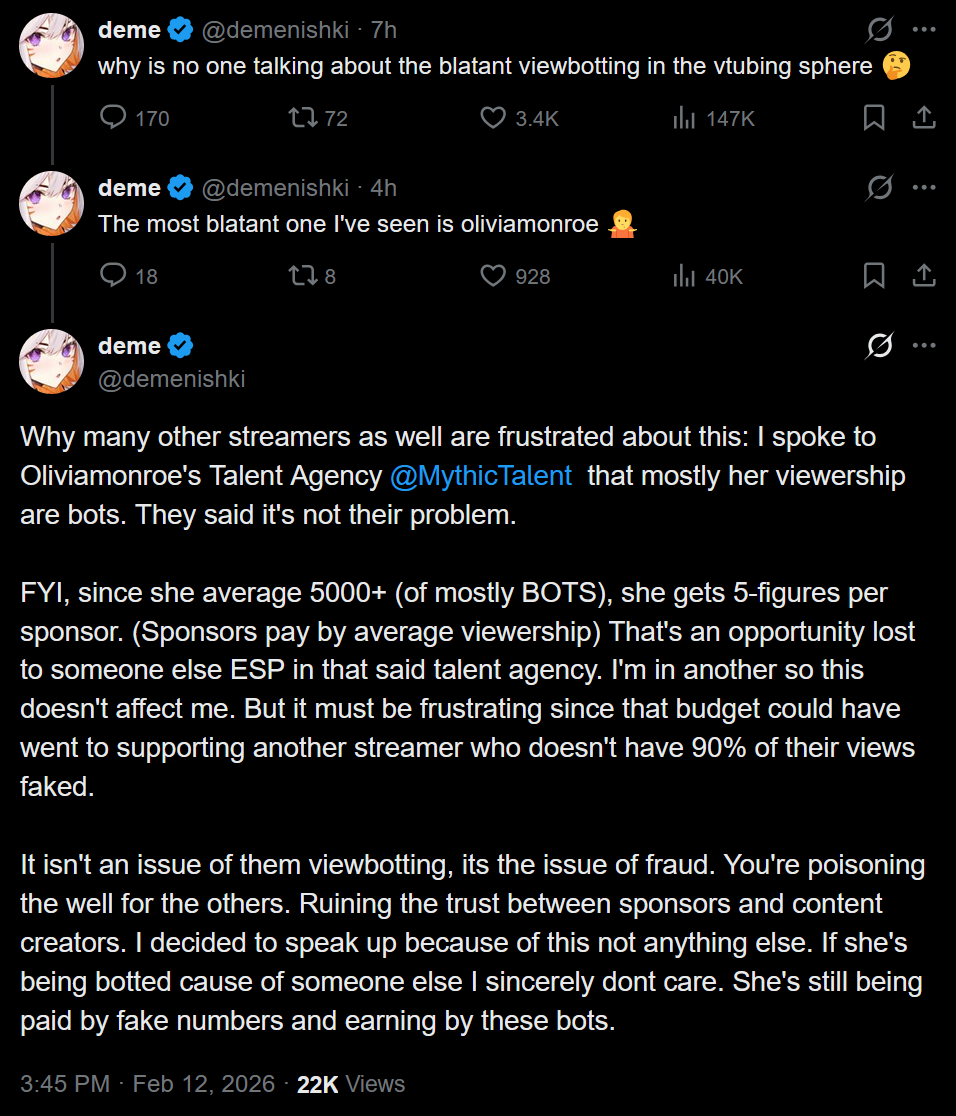This screenshot has width=956, height=1116.
Task: Open the 7h timestamp of first tweet
Action: (384, 30)
